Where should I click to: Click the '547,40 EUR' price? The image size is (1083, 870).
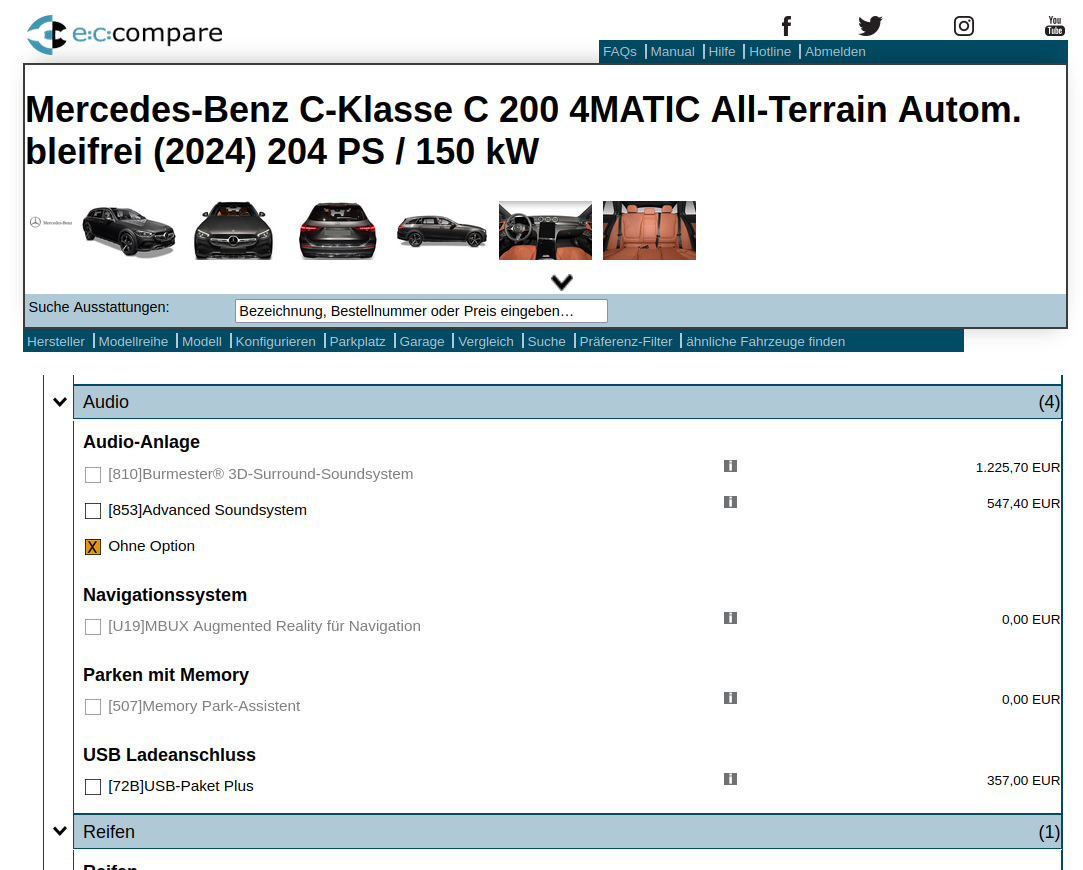pos(1023,503)
